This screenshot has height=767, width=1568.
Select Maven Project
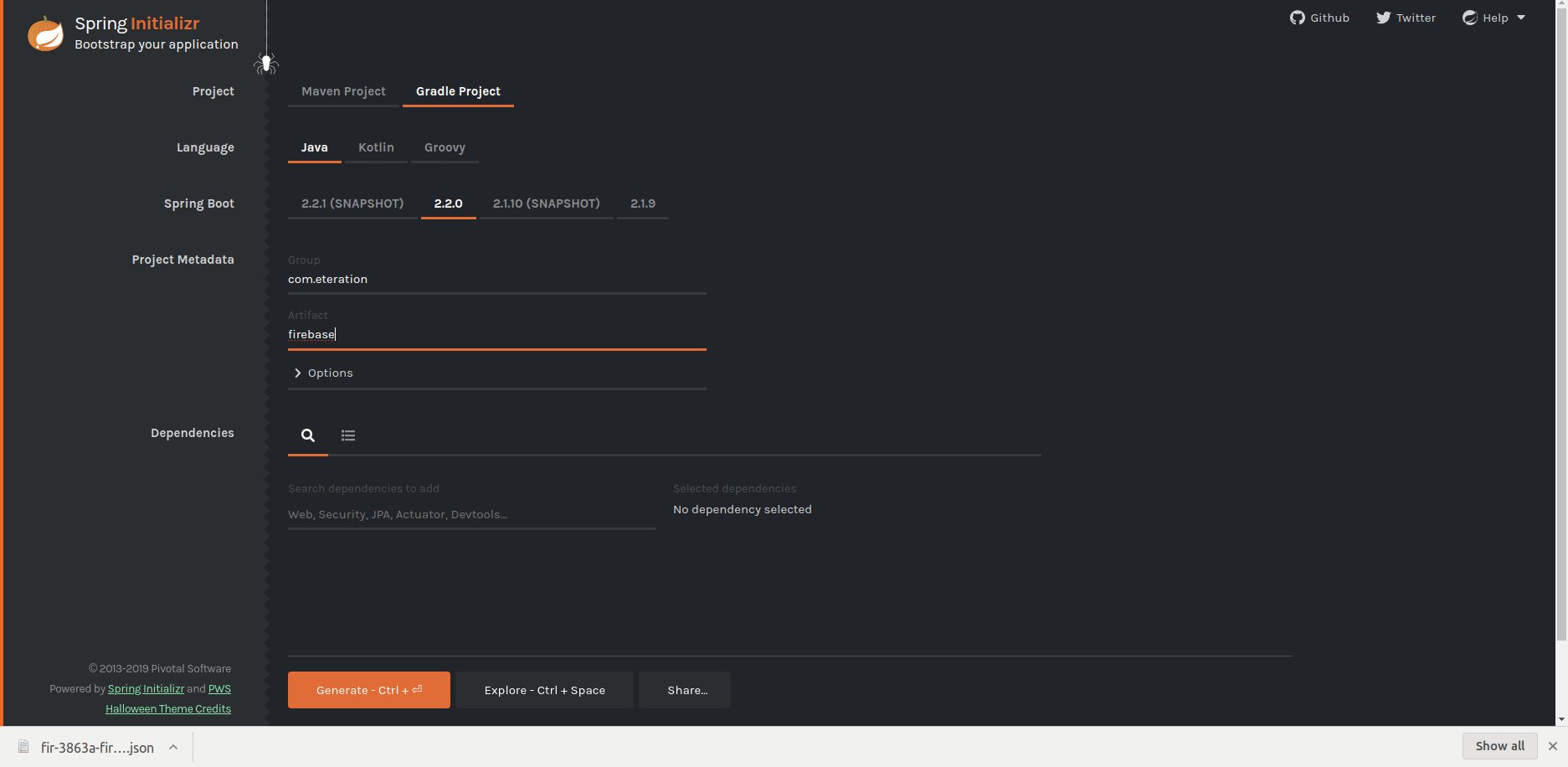[x=343, y=91]
